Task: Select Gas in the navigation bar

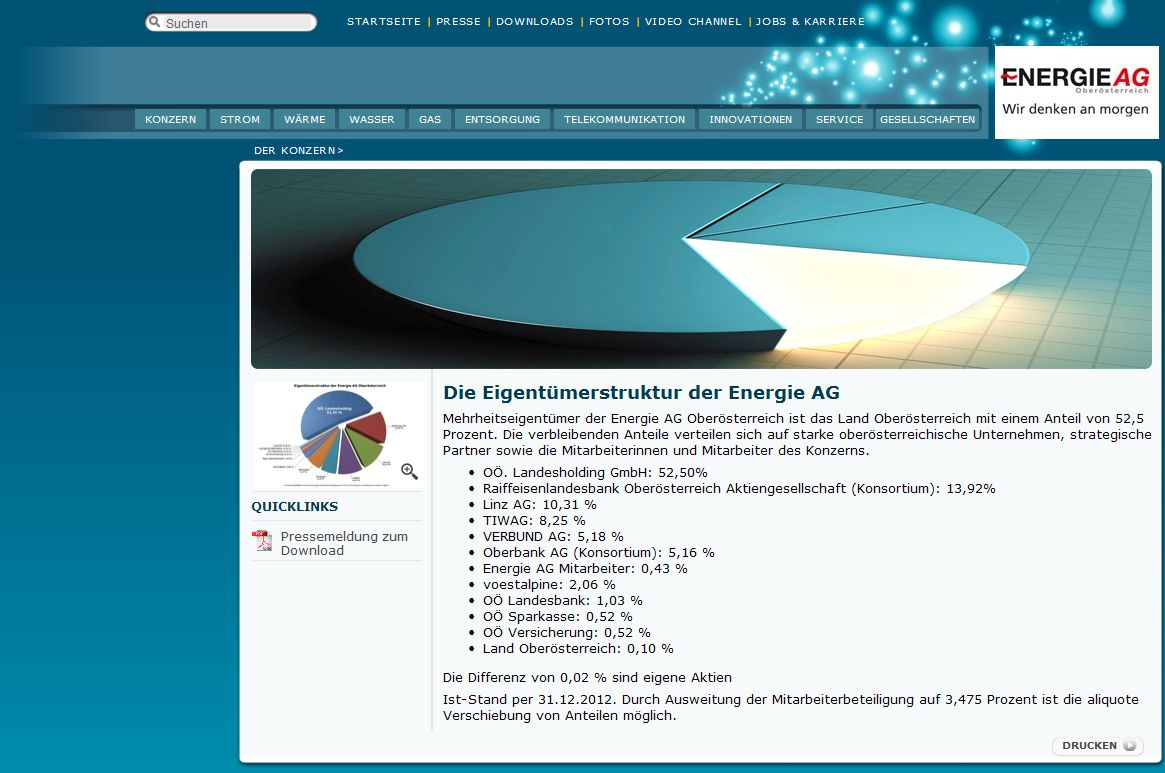Action: (430, 119)
